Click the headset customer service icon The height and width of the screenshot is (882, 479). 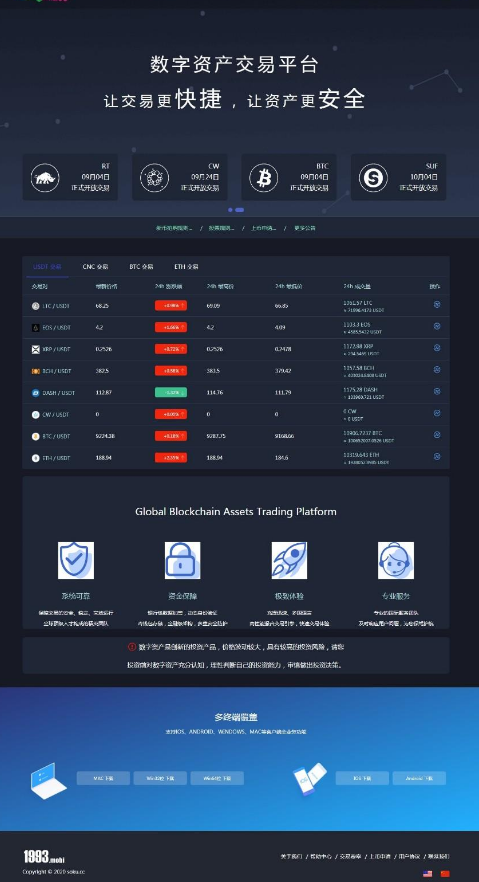[x=396, y=560]
